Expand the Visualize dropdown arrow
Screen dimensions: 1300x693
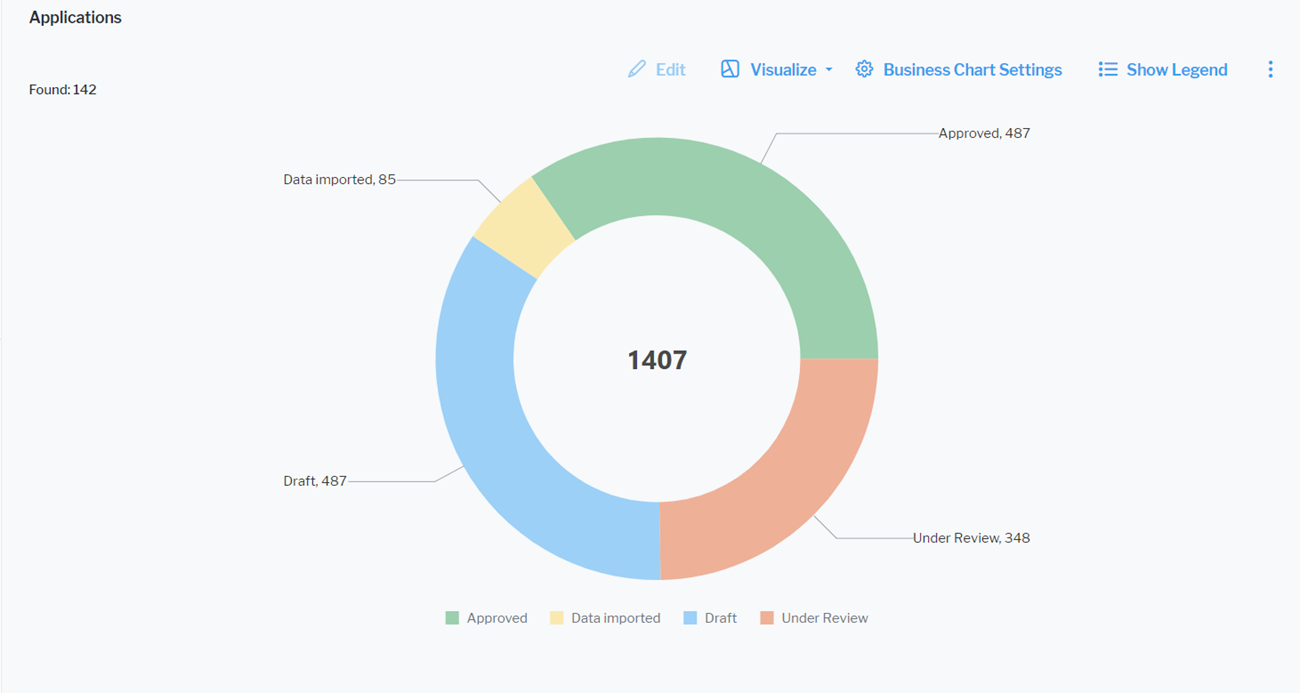pos(831,71)
